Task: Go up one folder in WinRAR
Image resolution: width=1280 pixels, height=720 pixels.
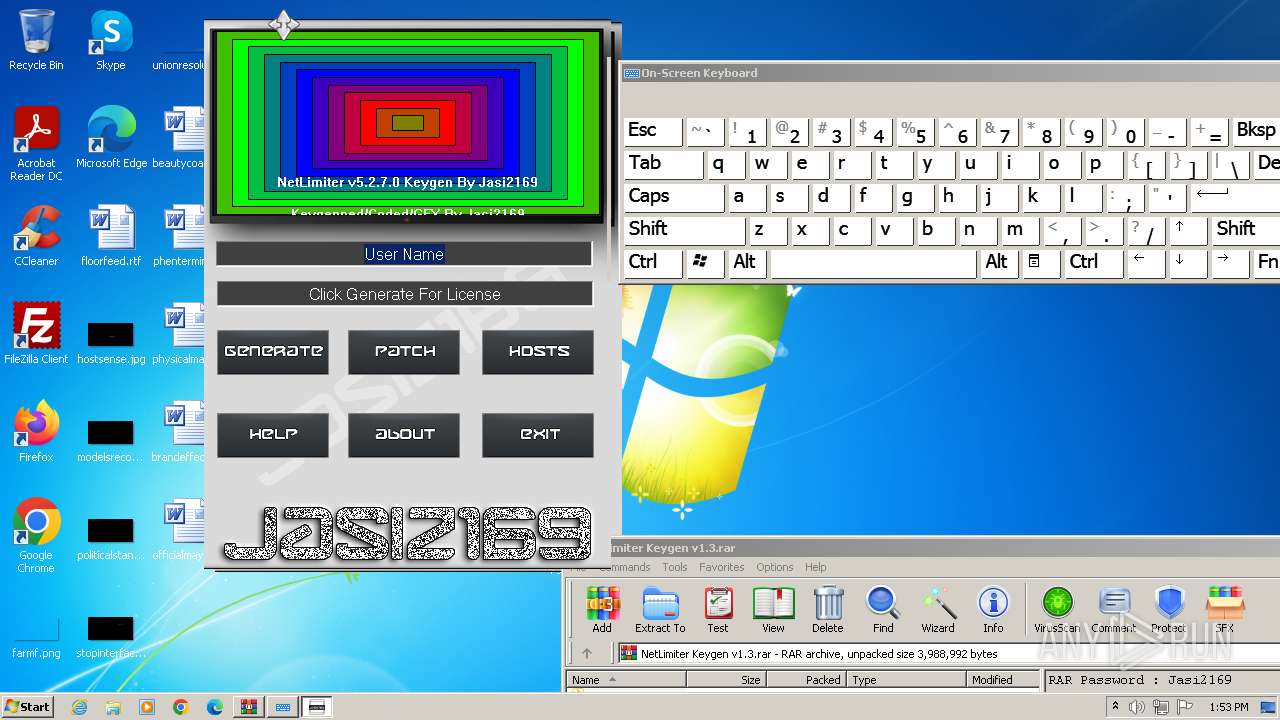Action: (587, 654)
